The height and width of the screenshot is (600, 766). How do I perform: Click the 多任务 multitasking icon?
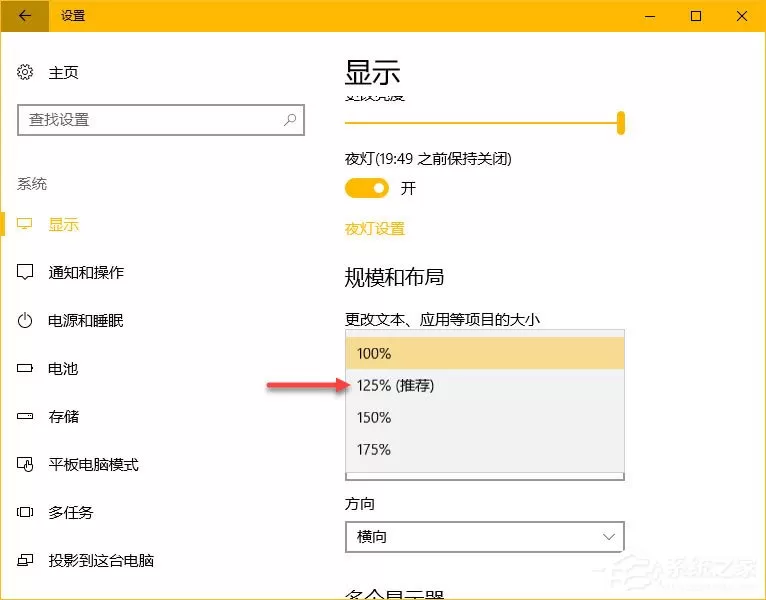point(25,512)
